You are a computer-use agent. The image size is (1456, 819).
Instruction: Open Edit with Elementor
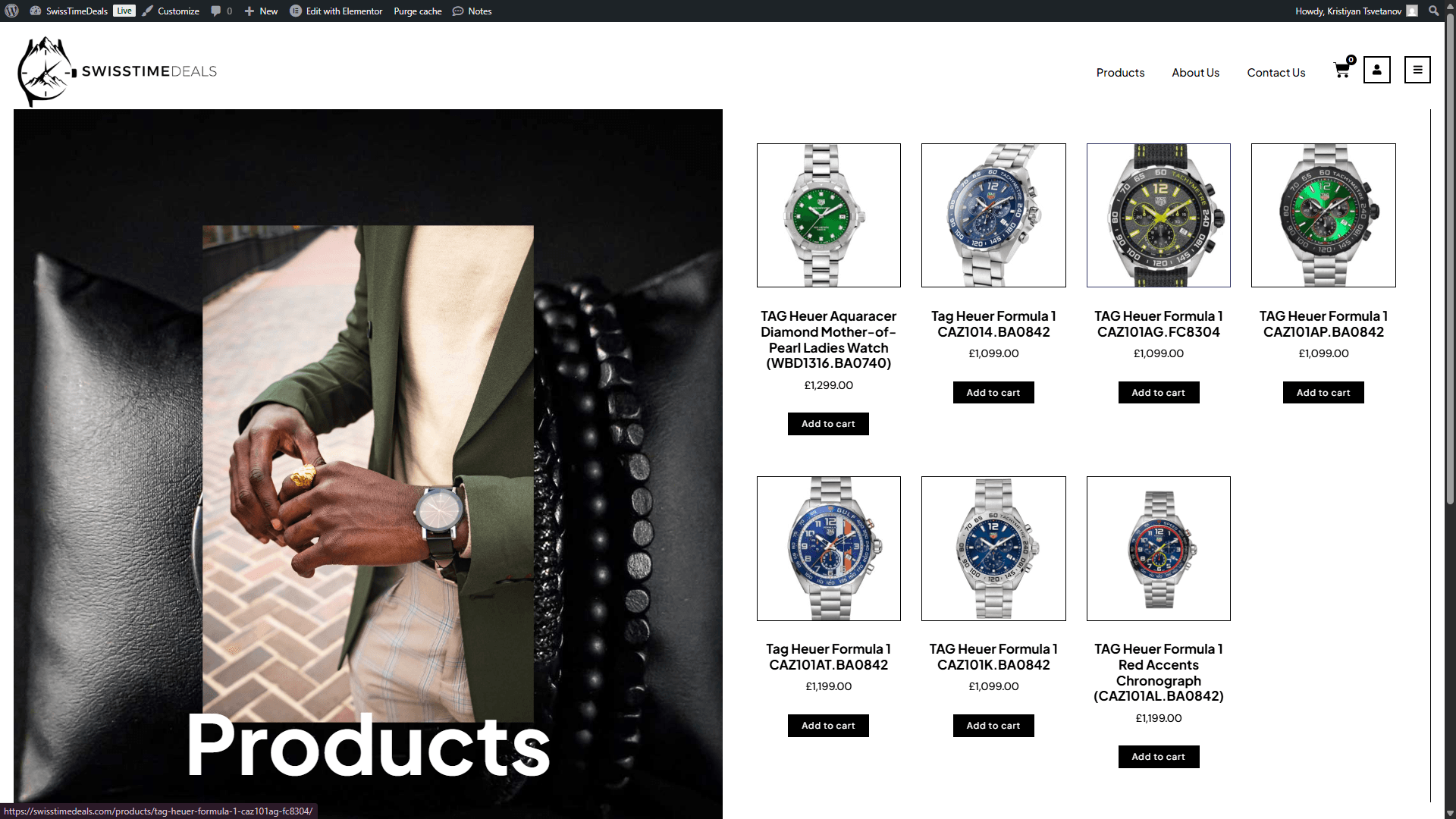[336, 11]
